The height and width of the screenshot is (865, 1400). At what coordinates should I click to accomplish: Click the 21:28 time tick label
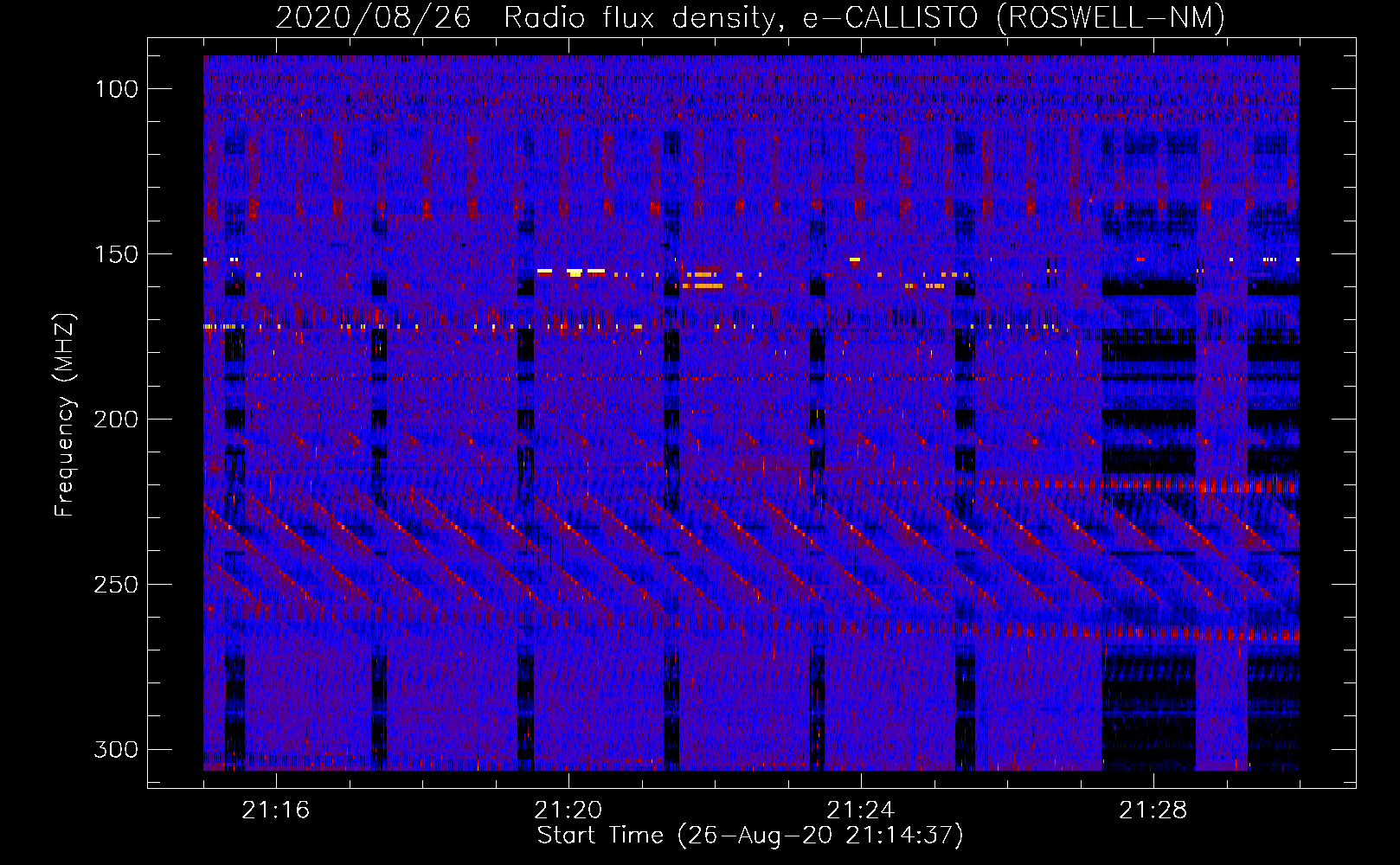(x=1153, y=811)
